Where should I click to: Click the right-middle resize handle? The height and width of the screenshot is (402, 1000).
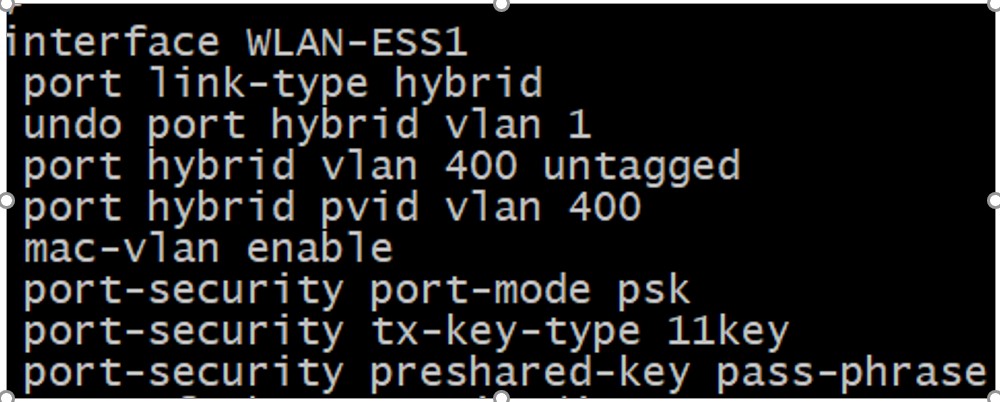[x=994, y=201]
